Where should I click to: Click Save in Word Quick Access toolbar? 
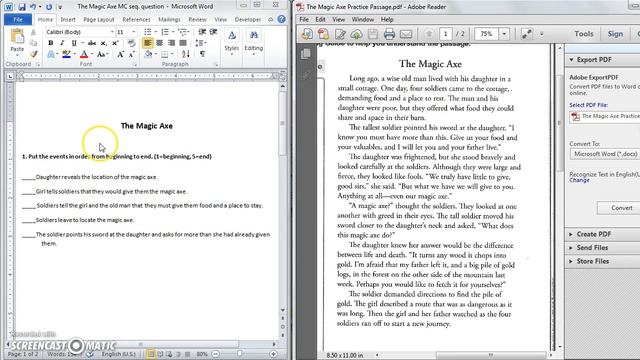tap(22, 7)
